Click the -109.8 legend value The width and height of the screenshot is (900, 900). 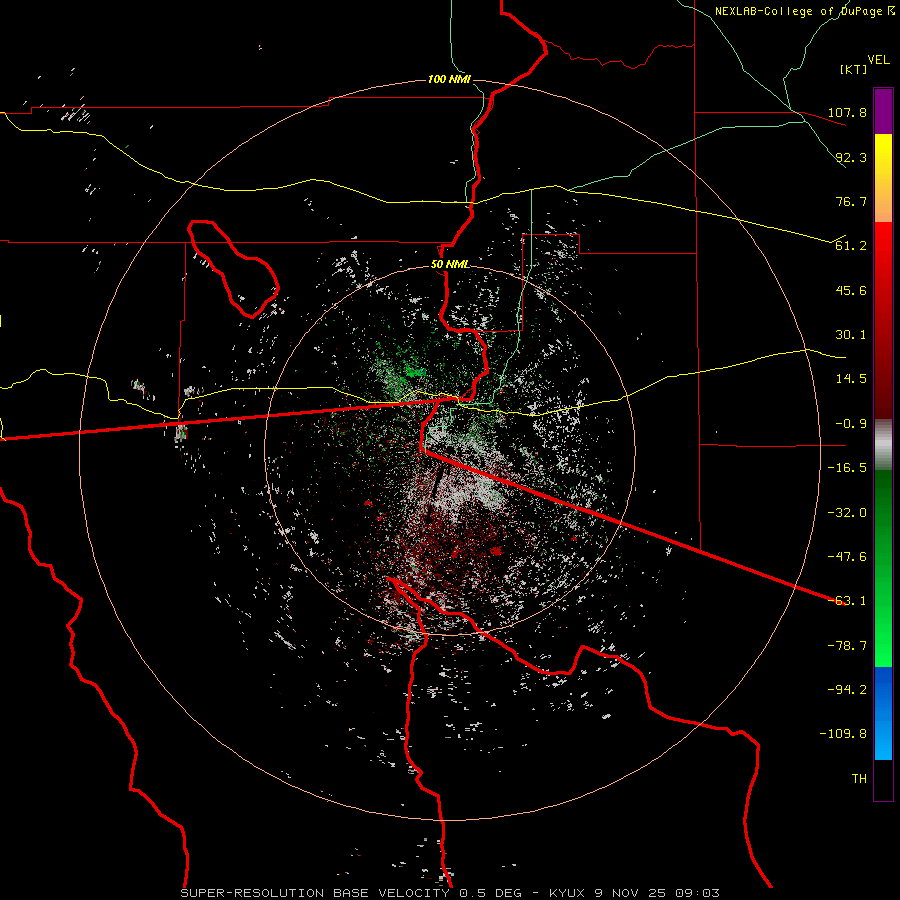click(x=843, y=734)
